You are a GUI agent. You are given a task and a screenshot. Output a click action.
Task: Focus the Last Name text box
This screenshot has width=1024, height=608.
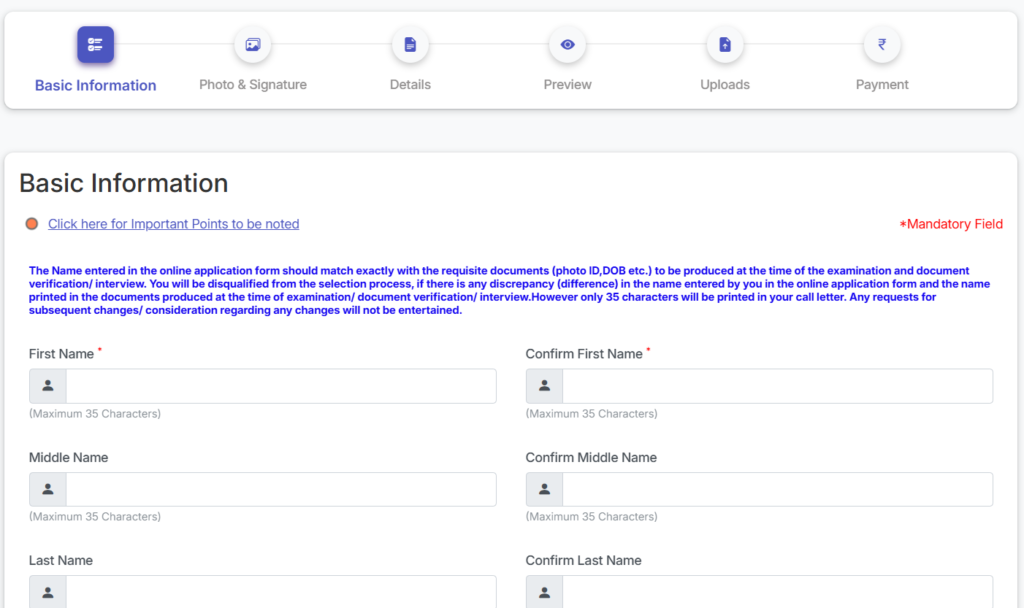(281, 592)
